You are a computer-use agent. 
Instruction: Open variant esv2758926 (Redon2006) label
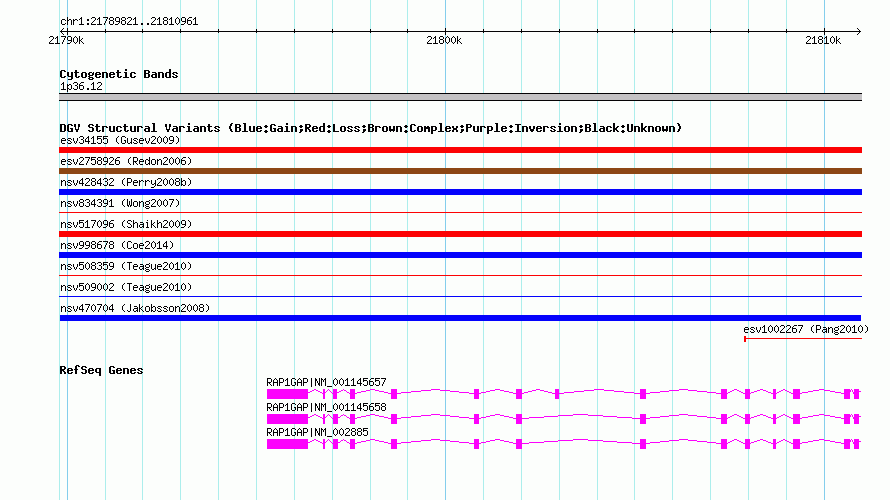[x=126, y=161]
